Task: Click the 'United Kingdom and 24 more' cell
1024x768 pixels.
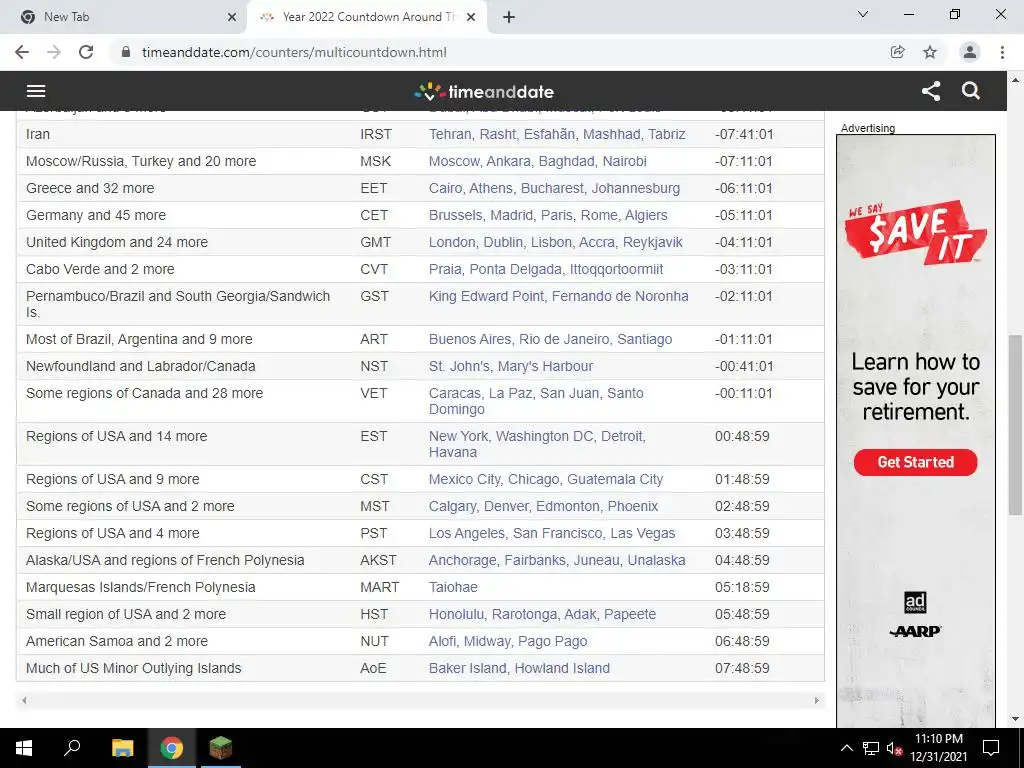Action: [117, 242]
